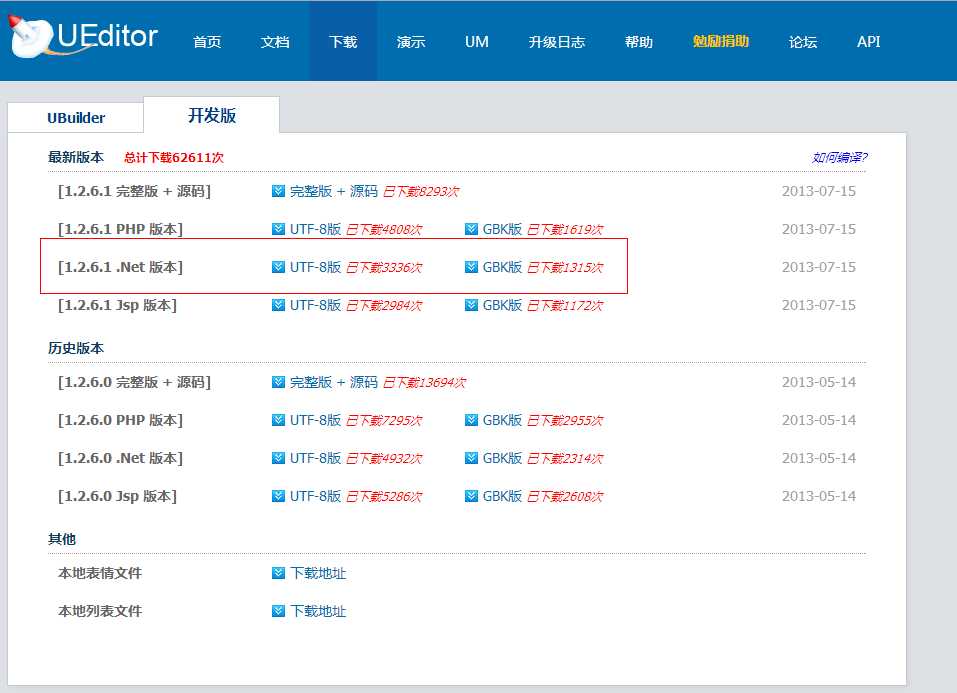
Task: Switch to the 开发版 tab
Action: tap(212, 115)
